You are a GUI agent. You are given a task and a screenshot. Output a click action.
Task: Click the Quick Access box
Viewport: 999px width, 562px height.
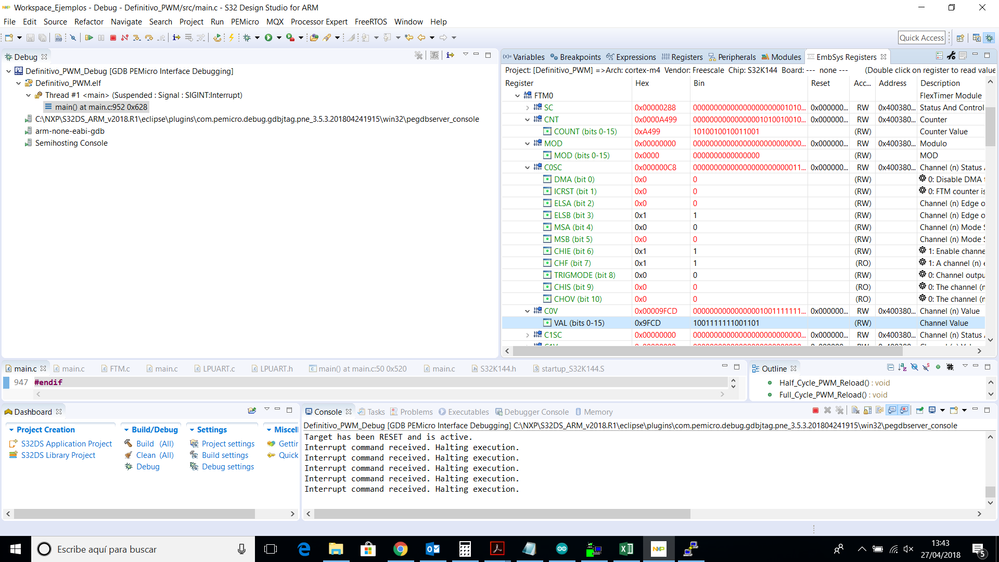point(921,38)
